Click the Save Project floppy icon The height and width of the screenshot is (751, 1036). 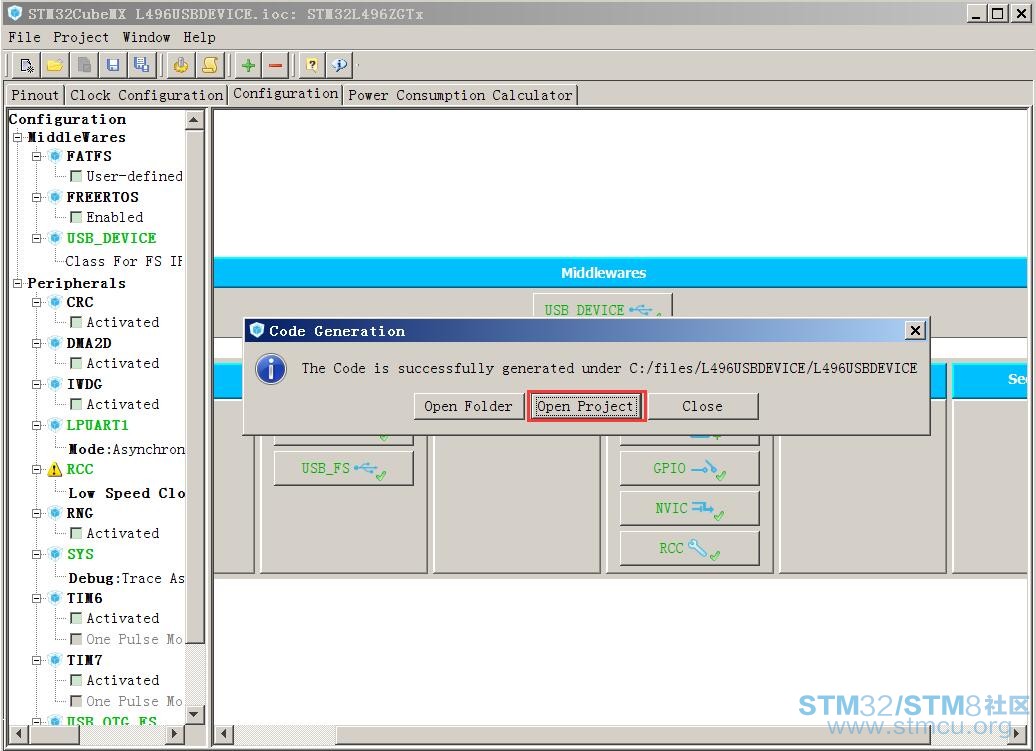click(112, 65)
